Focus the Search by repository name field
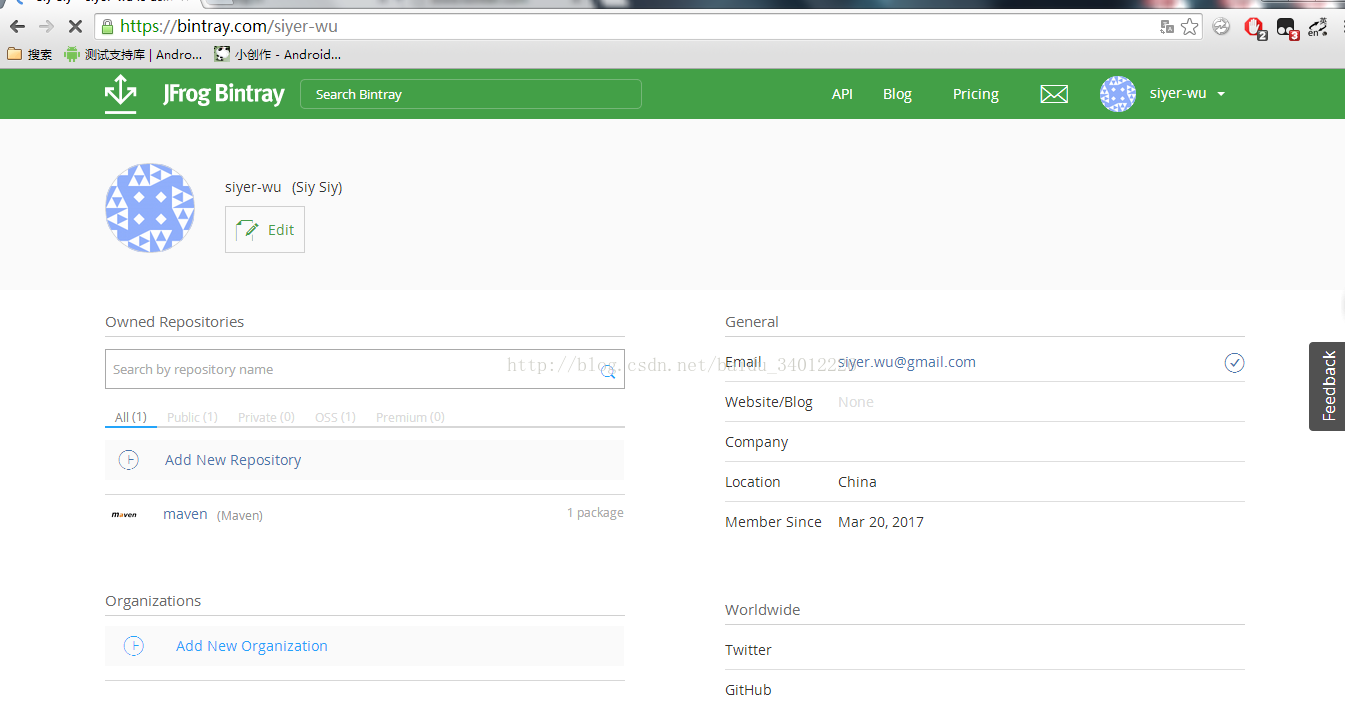Image resolution: width=1345 pixels, height=709 pixels. 365,369
